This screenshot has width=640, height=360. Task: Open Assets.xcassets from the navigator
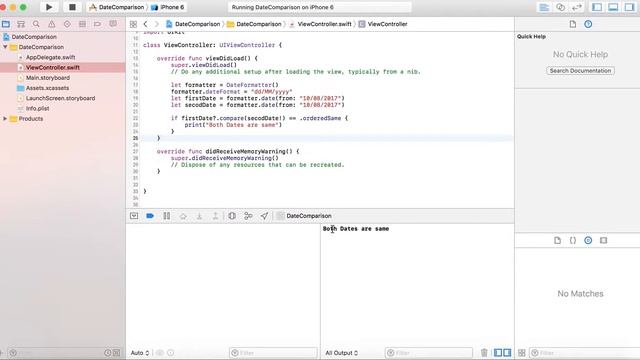47,88
